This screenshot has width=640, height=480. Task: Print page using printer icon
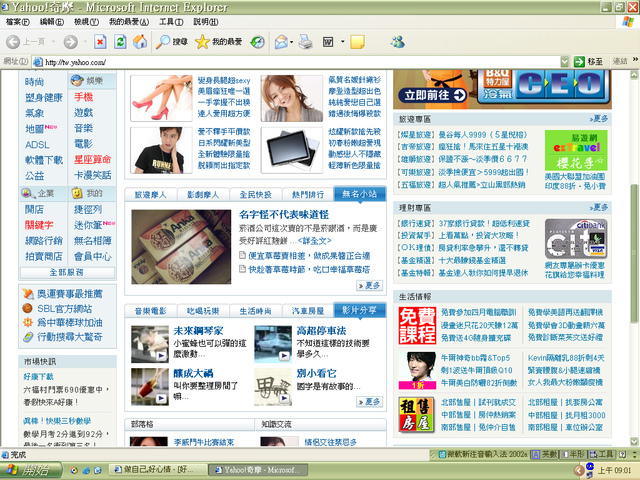(306, 42)
